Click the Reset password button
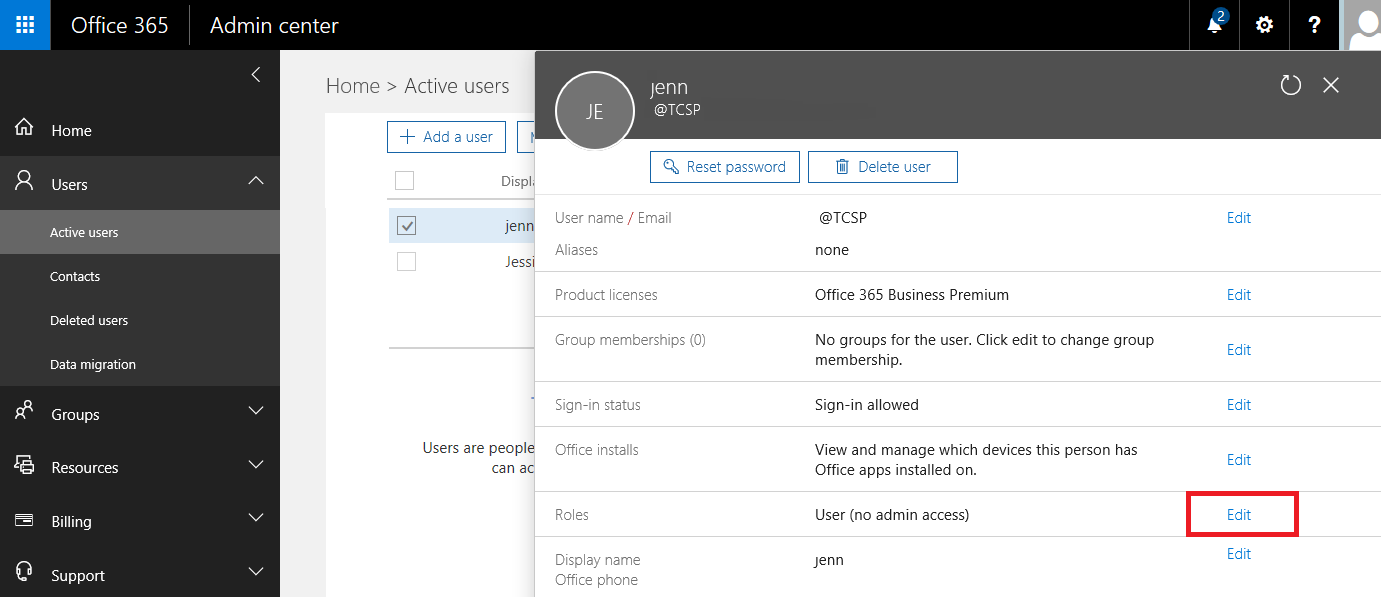 [x=724, y=167]
